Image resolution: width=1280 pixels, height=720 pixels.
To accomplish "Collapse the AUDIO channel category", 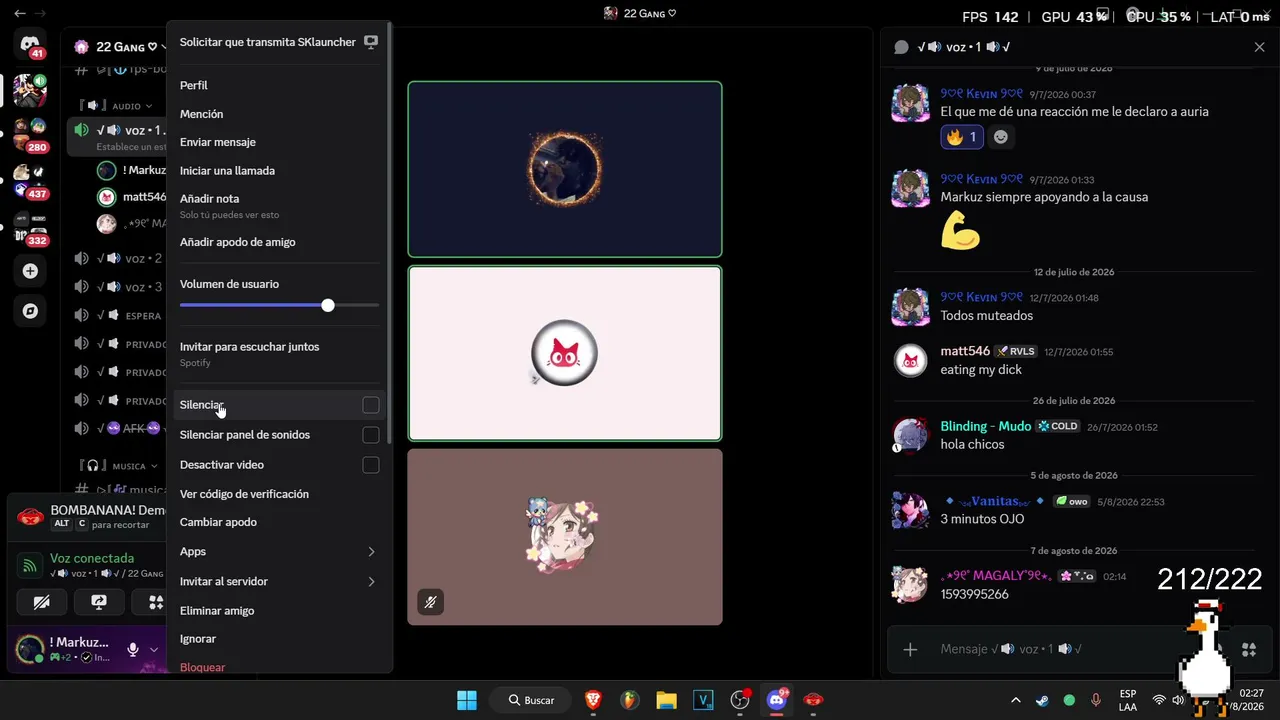I will 148,106.
